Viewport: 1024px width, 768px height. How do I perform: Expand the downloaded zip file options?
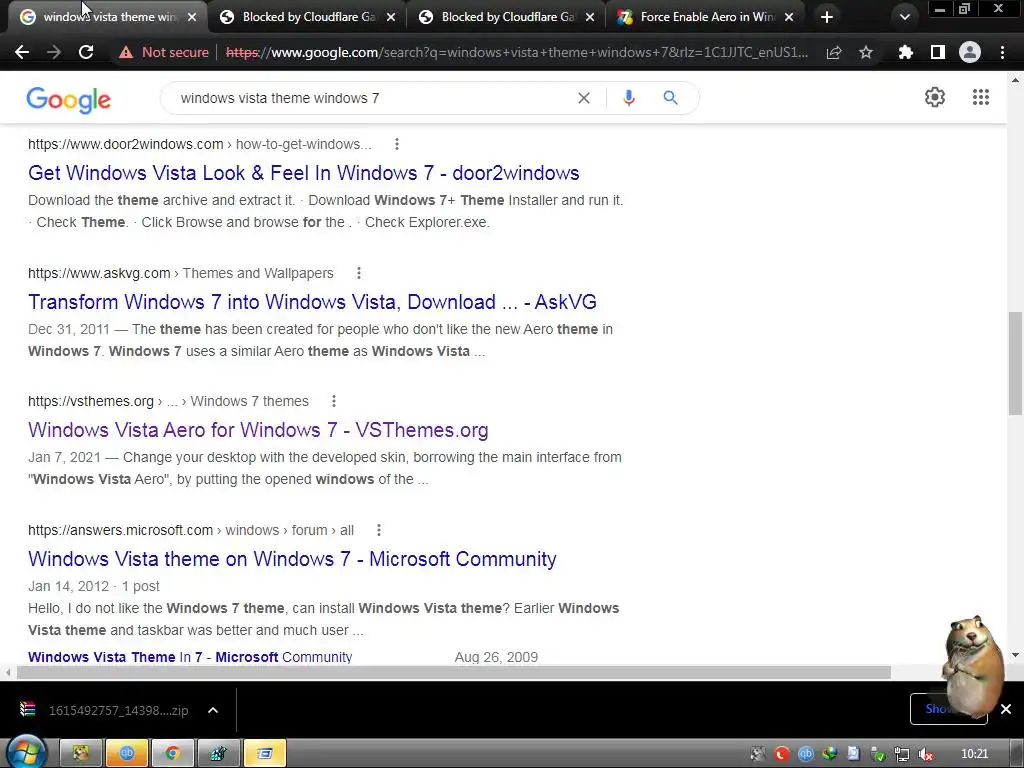tap(213, 711)
